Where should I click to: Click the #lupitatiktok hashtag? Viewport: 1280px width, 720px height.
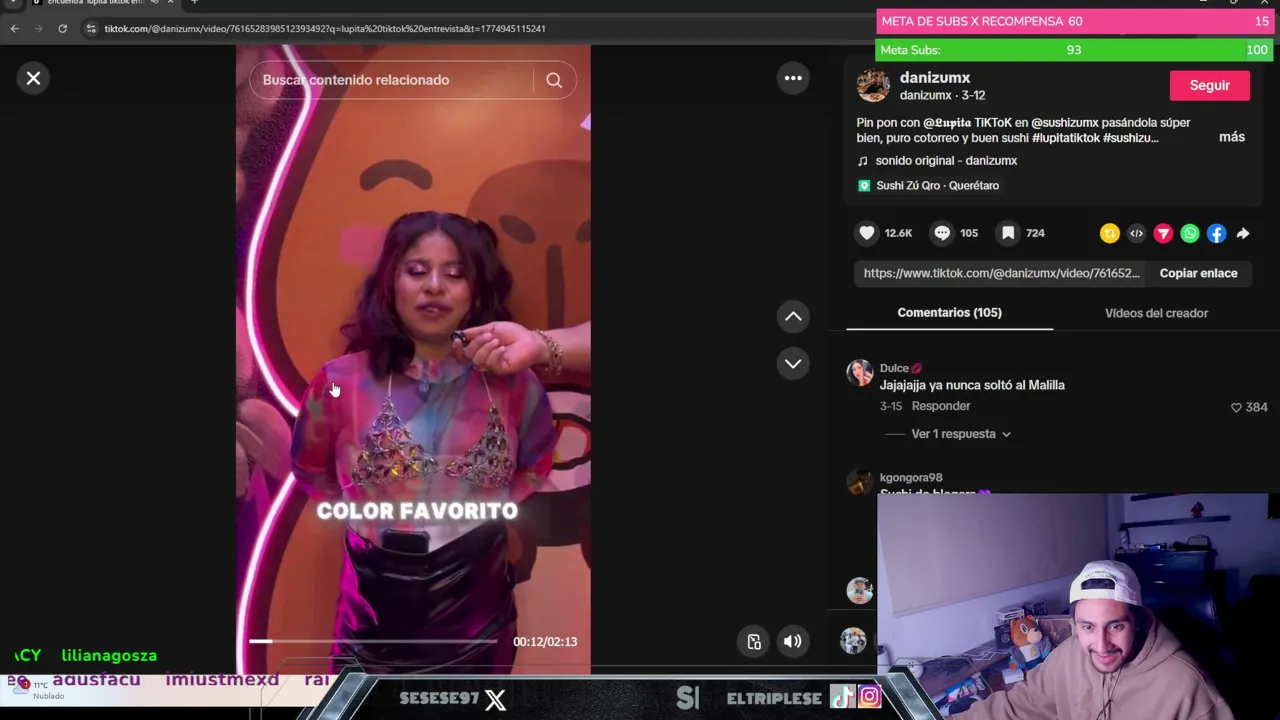pos(1066,138)
